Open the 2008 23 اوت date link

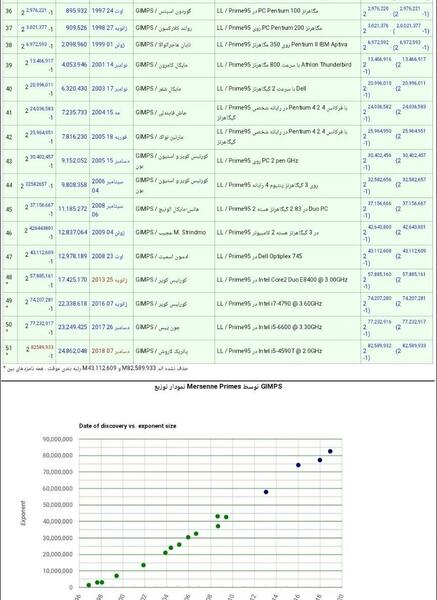[108, 256]
